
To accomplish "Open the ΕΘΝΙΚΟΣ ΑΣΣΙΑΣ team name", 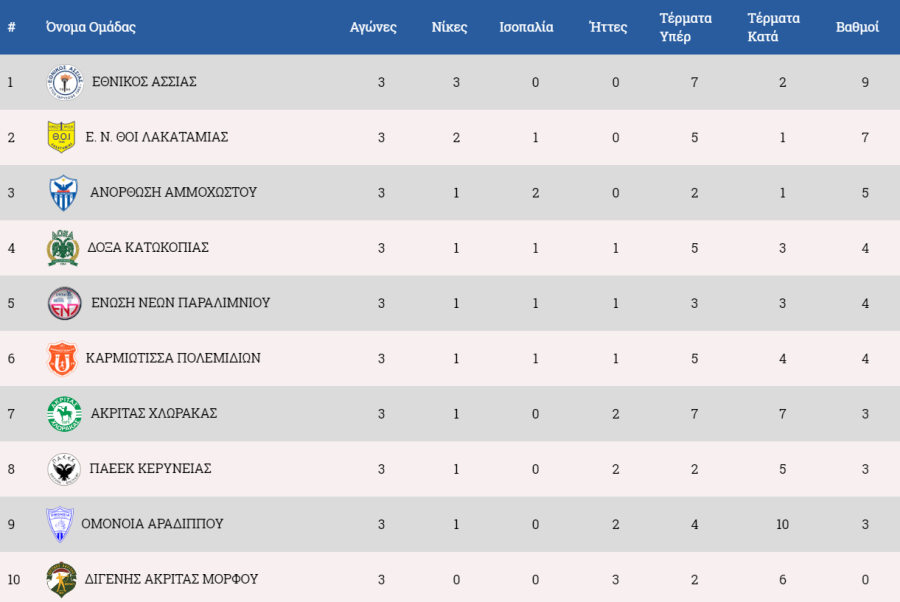I will pyautogui.click(x=144, y=82).
